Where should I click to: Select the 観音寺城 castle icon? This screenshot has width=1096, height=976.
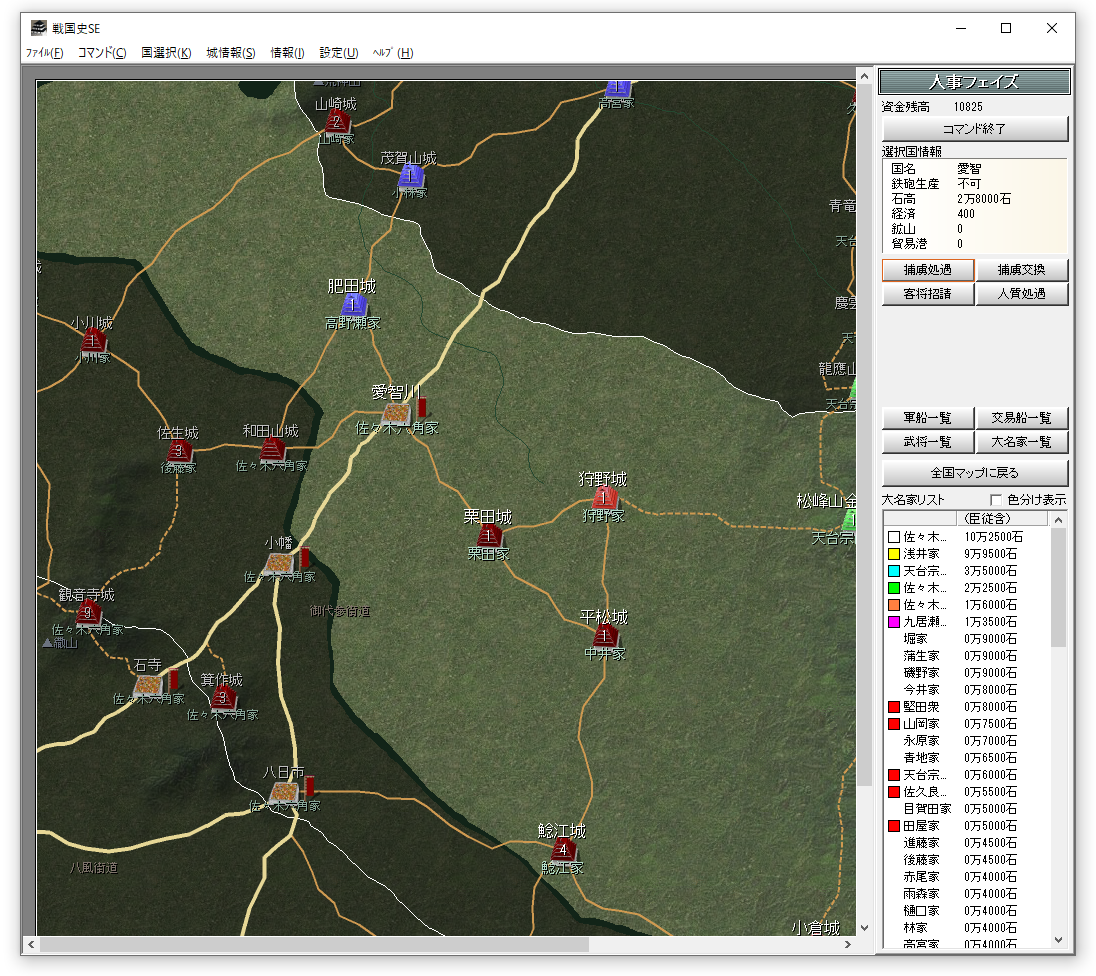(89, 612)
